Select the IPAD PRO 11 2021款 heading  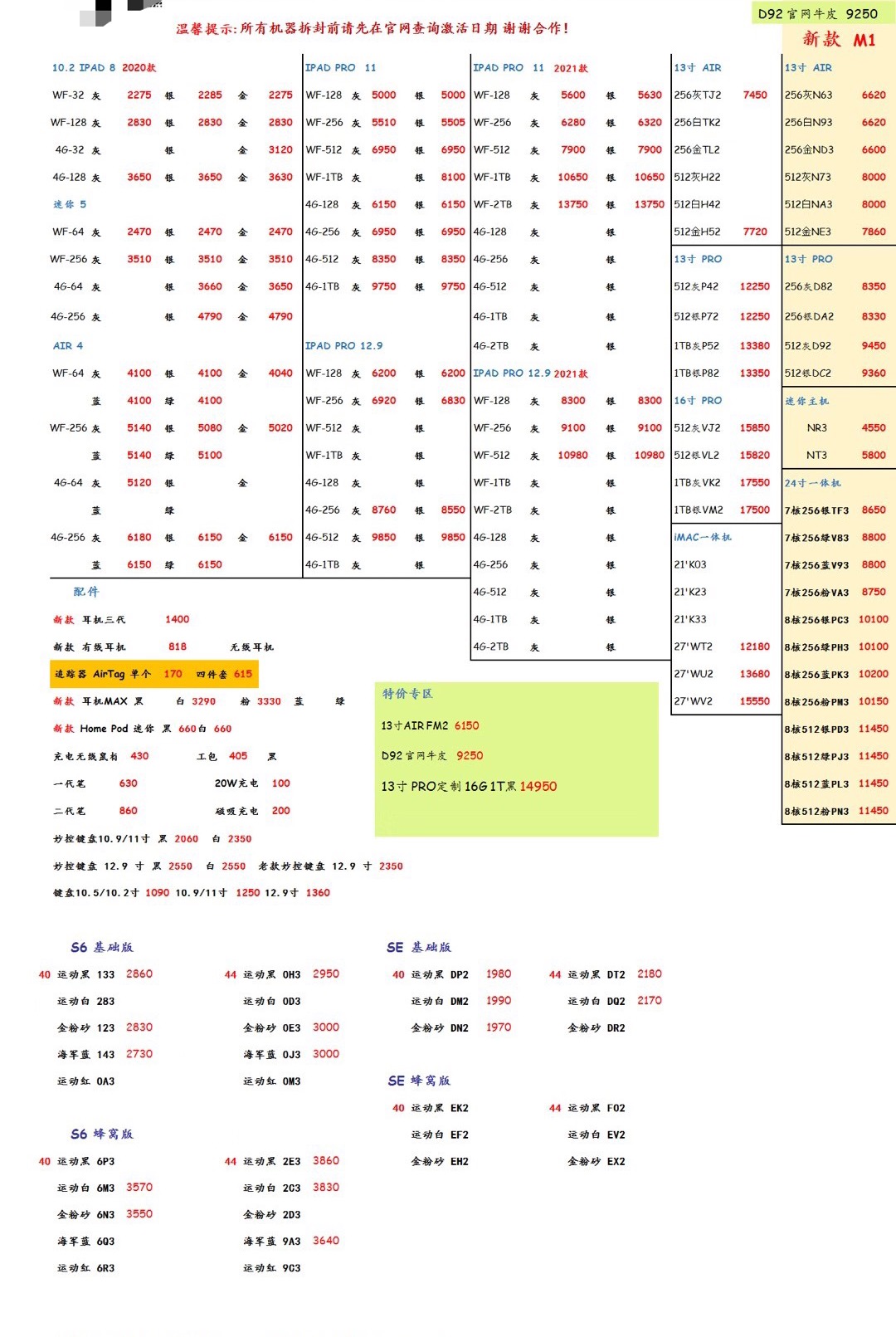pos(530,67)
